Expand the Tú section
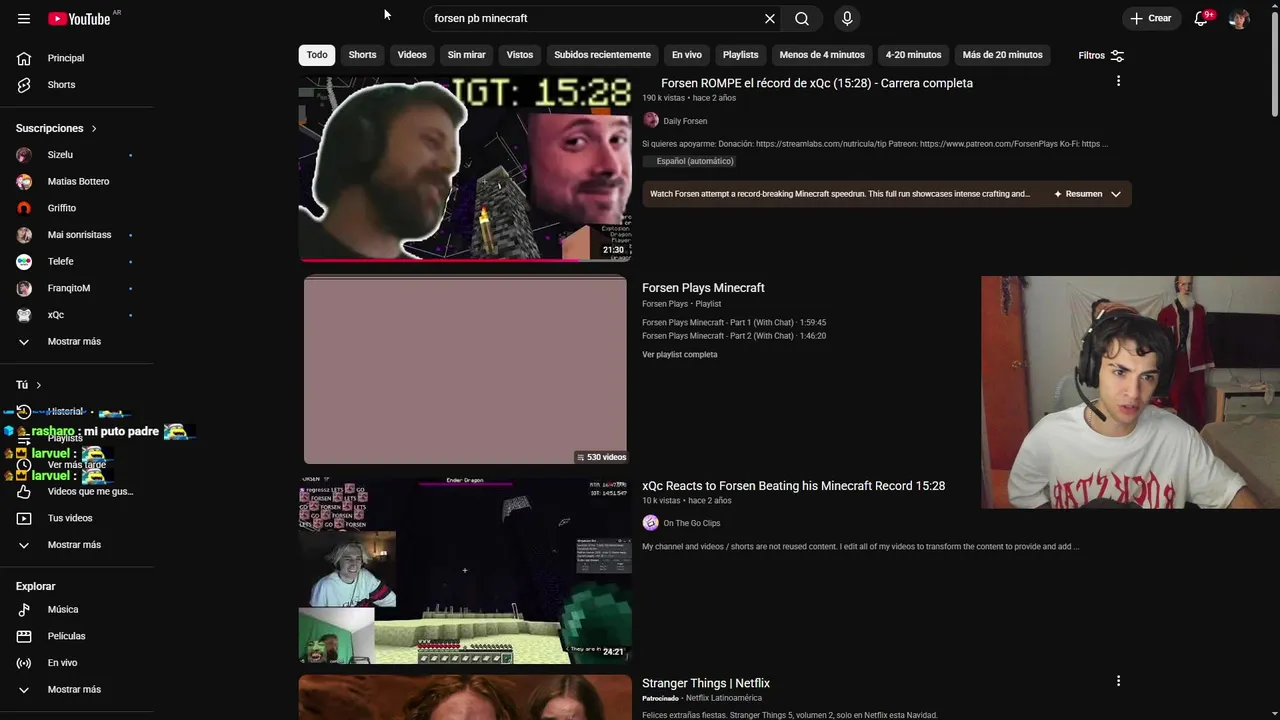 (x=29, y=385)
